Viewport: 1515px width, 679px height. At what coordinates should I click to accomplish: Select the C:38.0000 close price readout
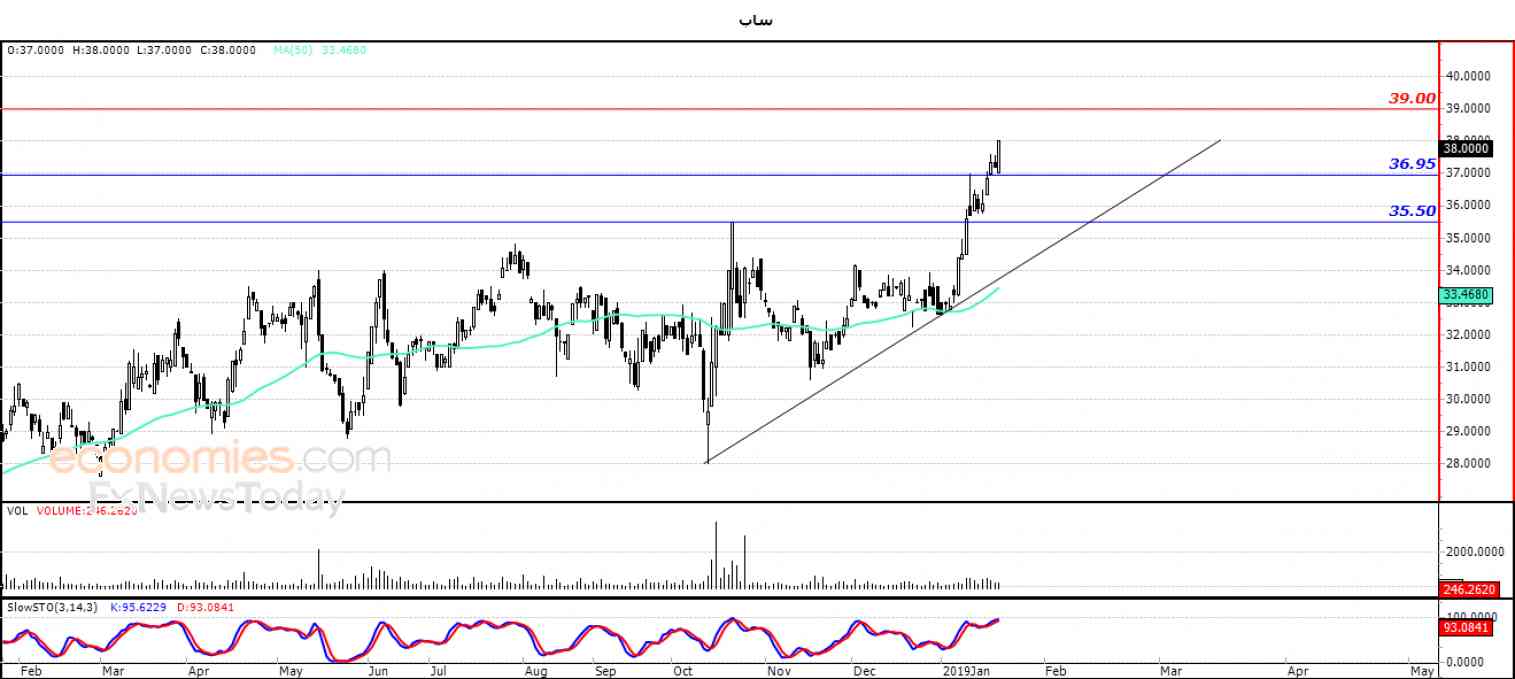tap(228, 50)
